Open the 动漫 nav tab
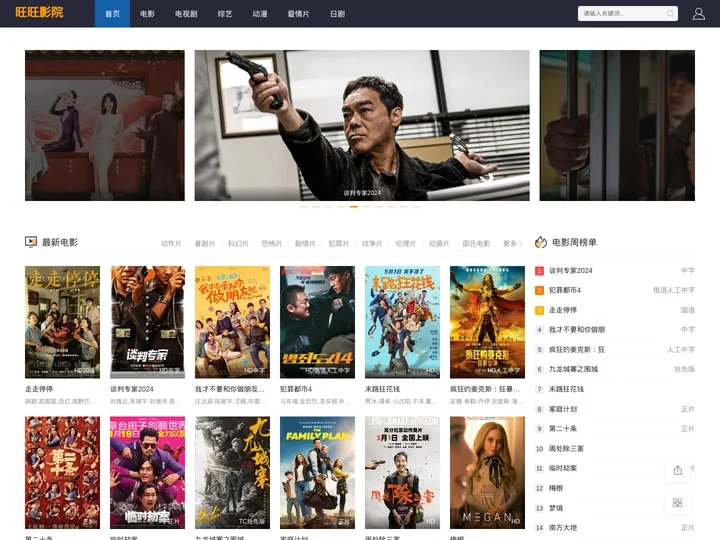The image size is (720, 540). click(x=260, y=14)
